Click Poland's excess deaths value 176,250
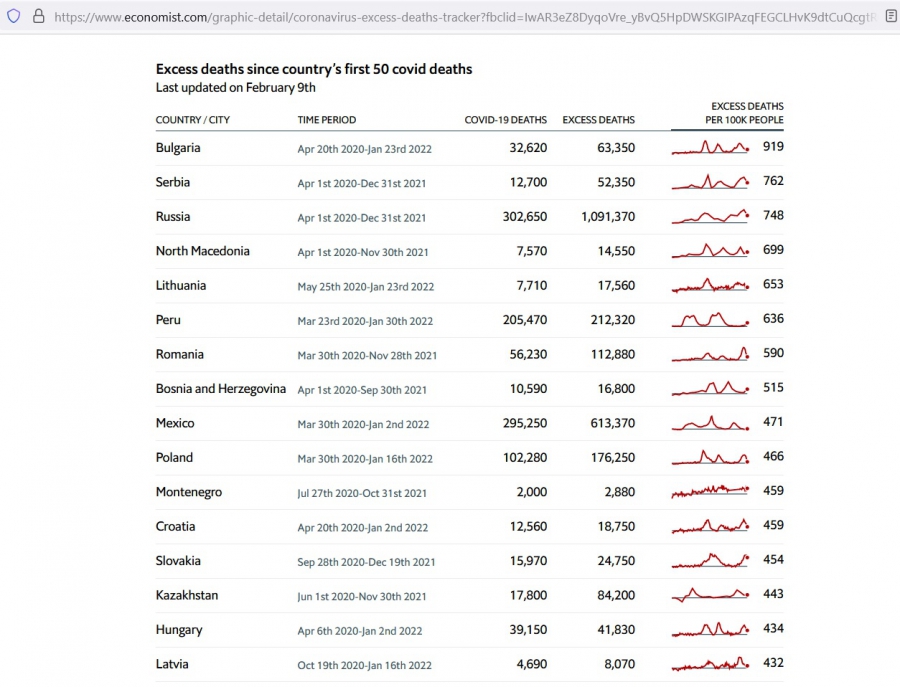Image resolution: width=900 pixels, height=687 pixels. 607,458
